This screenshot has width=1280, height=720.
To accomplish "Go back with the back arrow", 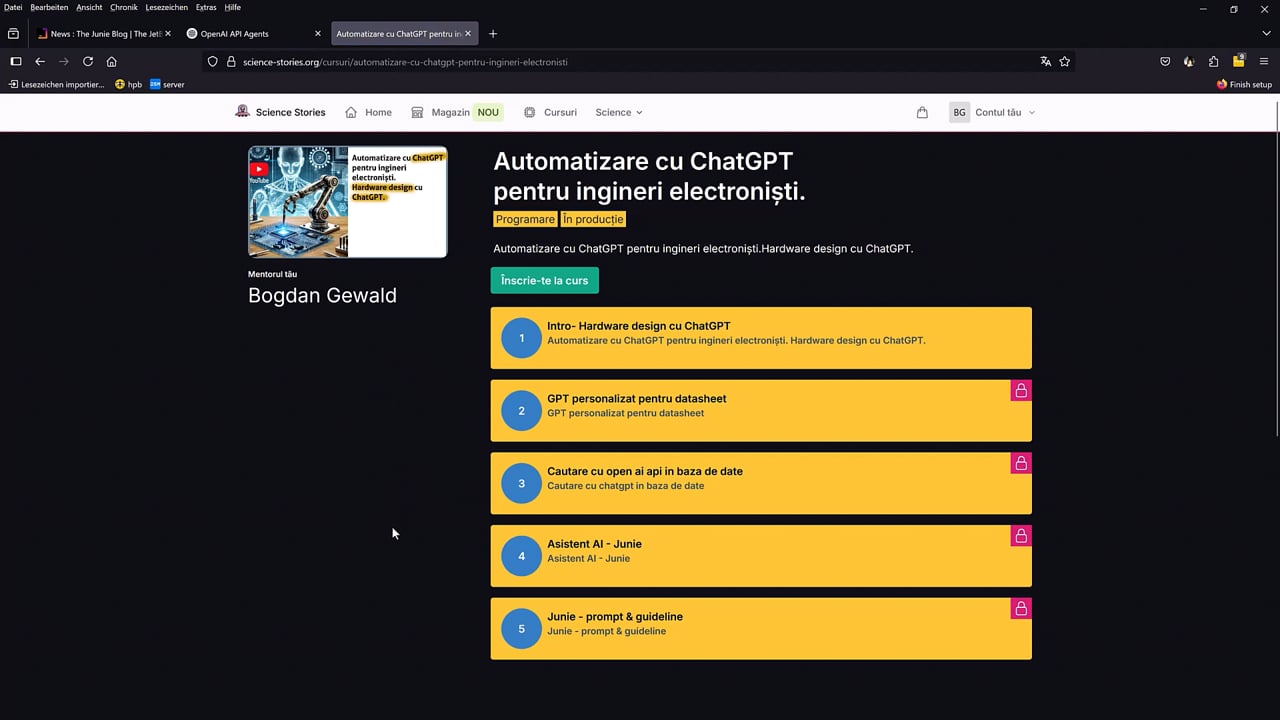I will [40, 61].
